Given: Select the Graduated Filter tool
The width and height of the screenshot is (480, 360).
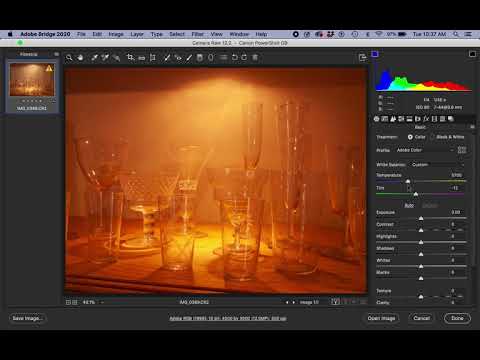Looking at the screenshot, I should tap(200, 58).
